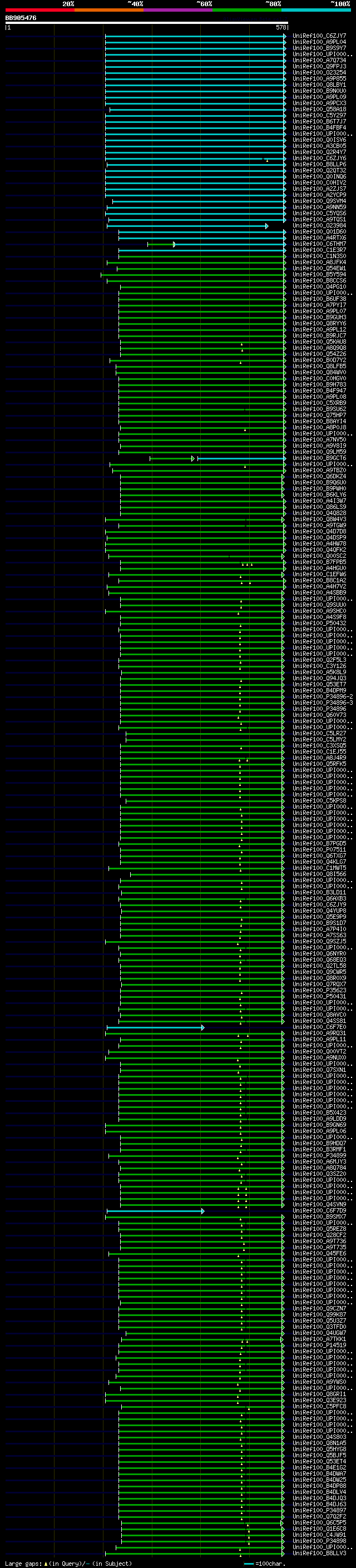Image resolution: width=356 pixels, height=1568 pixels.
Task: Click the cyan =100char. scale legend
Action: [x=265, y=1563]
